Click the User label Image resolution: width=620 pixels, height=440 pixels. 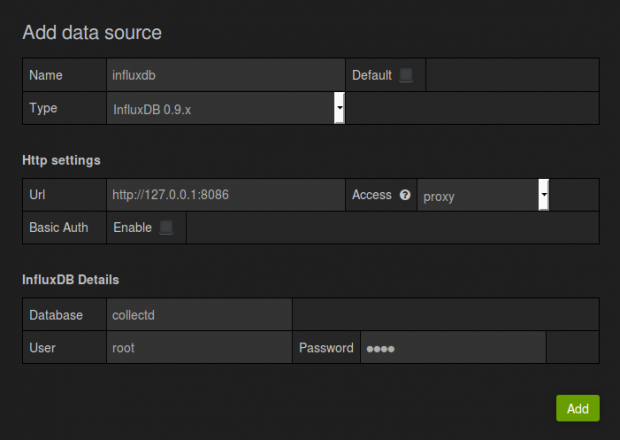(x=42, y=348)
